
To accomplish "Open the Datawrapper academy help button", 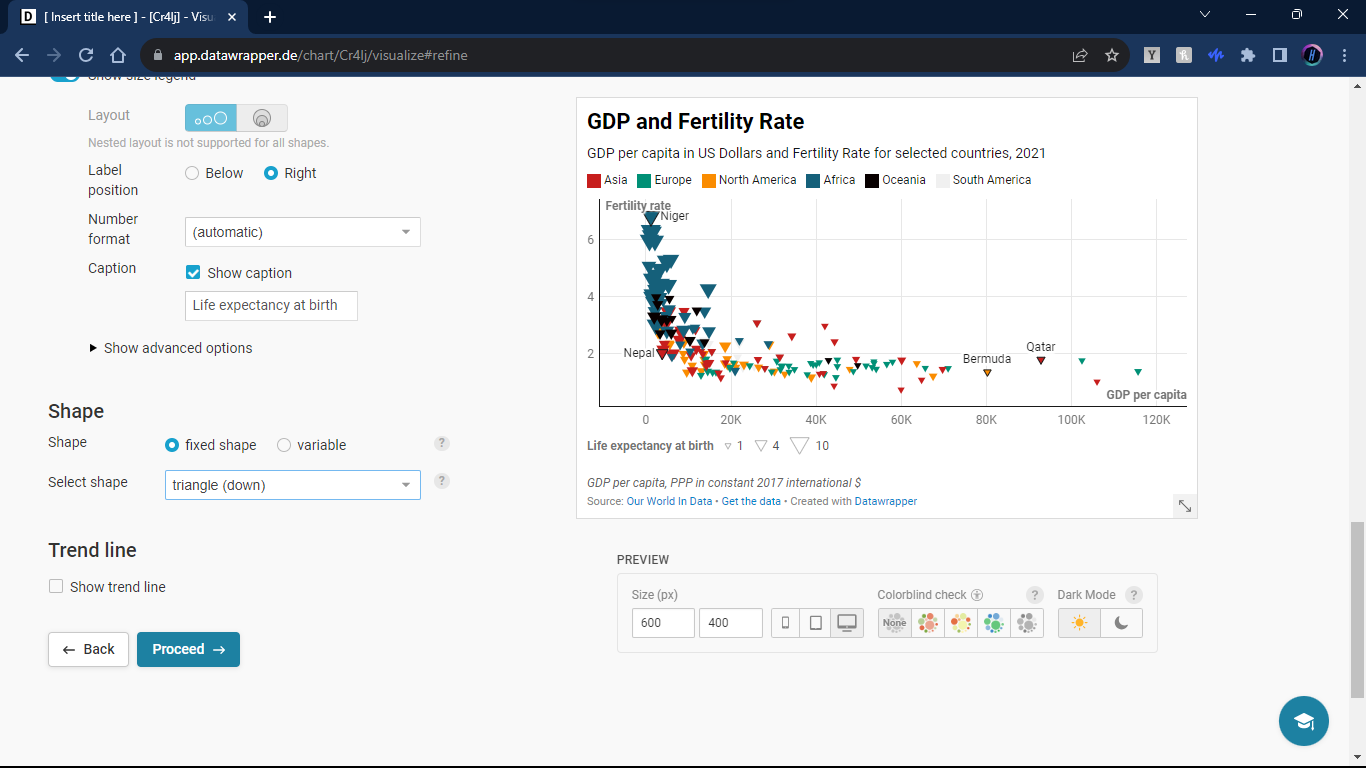I will coord(1303,721).
